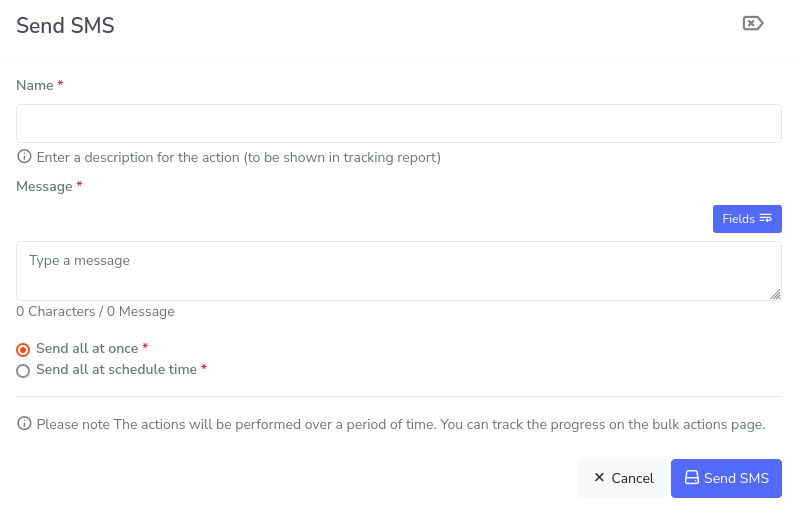The width and height of the screenshot is (794, 508).
Task: Click the bulk actions note text
Action: click(x=400, y=424)
